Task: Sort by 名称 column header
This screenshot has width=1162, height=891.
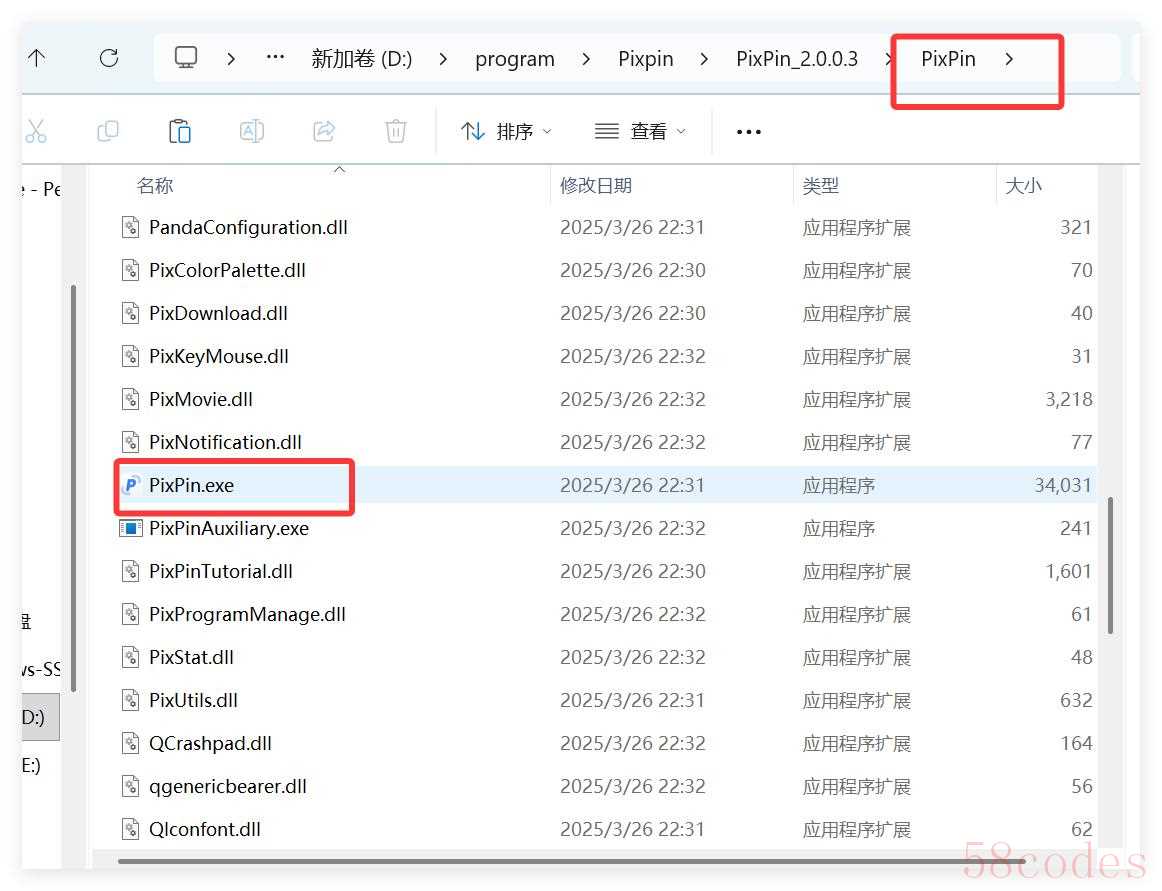Action: (x=155, y=185)
